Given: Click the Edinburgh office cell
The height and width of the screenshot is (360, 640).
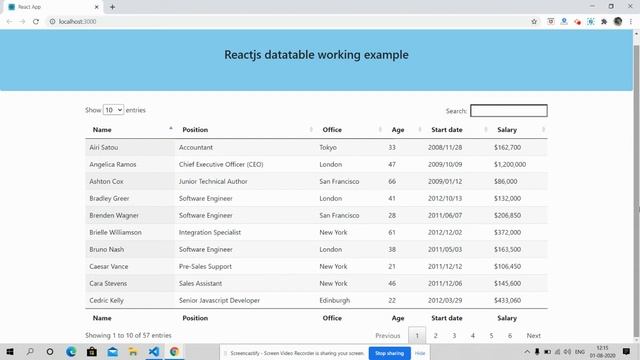Looking at the screenshot, I should (x=350, y=300).
